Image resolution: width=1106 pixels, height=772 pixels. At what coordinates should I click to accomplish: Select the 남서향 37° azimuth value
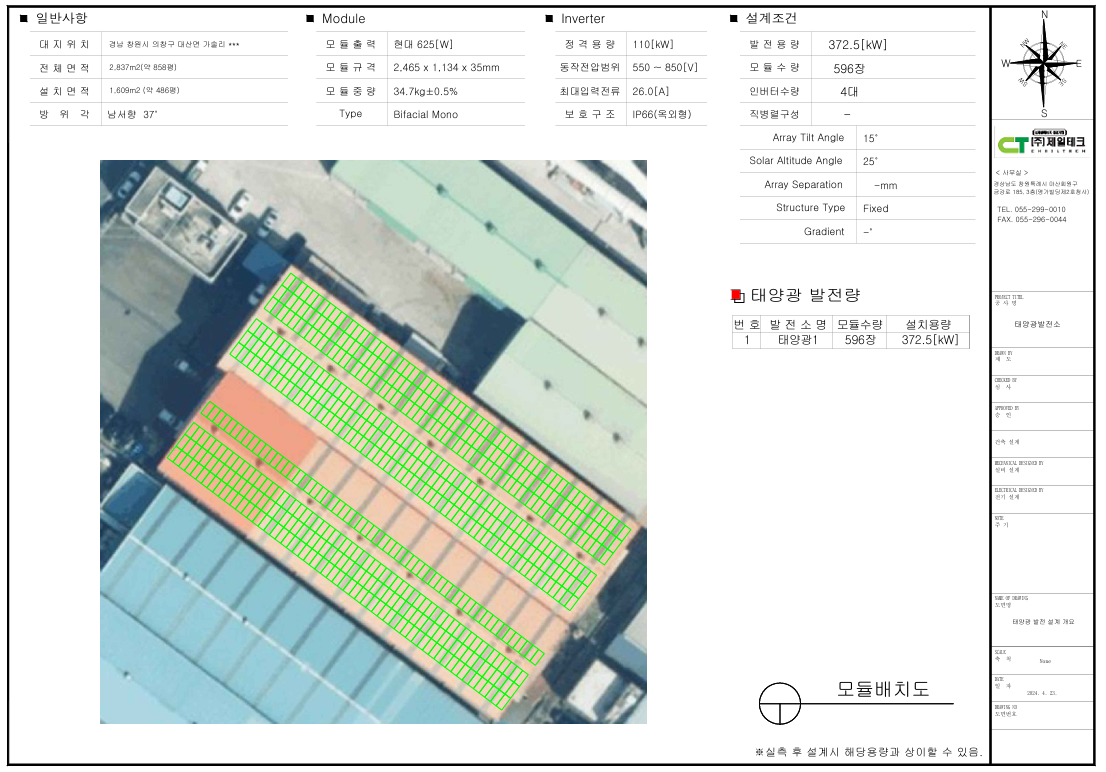(x=132, y=114)
